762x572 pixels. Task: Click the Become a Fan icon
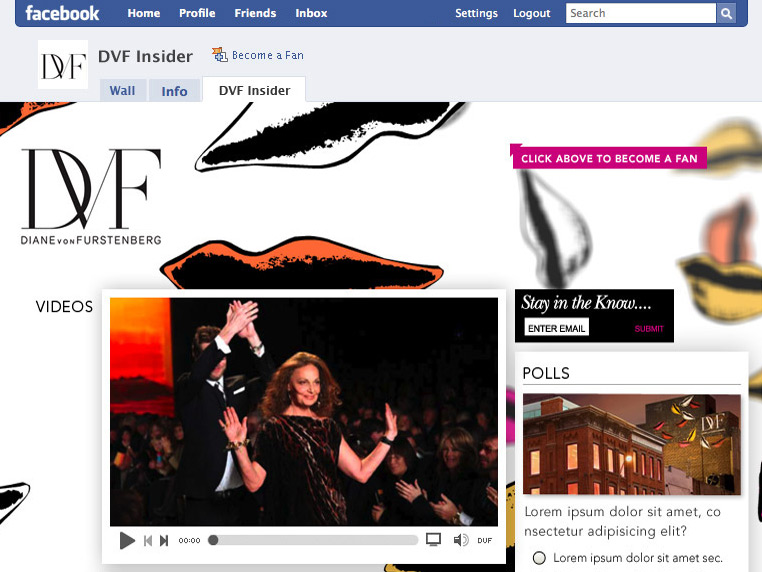click(x=220, y=54)
